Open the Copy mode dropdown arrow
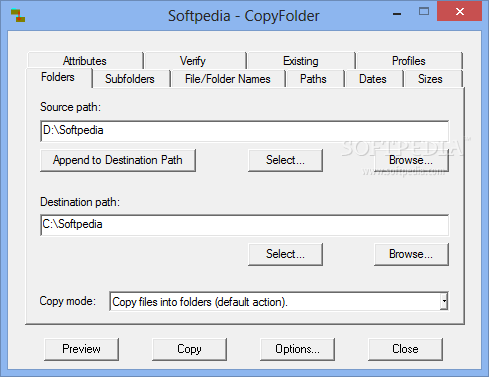Image resolution: width=489 pixels, height=377 pixels. [444, 302]
